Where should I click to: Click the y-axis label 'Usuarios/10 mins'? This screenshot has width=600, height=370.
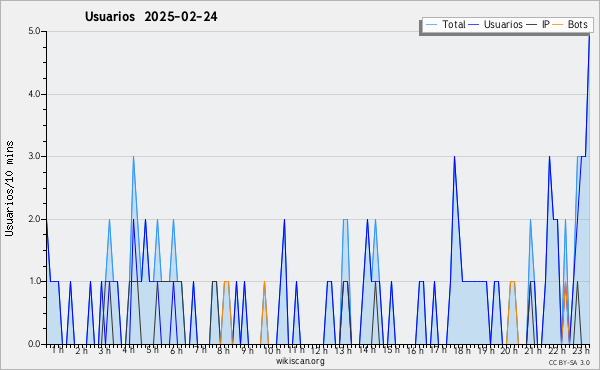(x=10, y=188)
